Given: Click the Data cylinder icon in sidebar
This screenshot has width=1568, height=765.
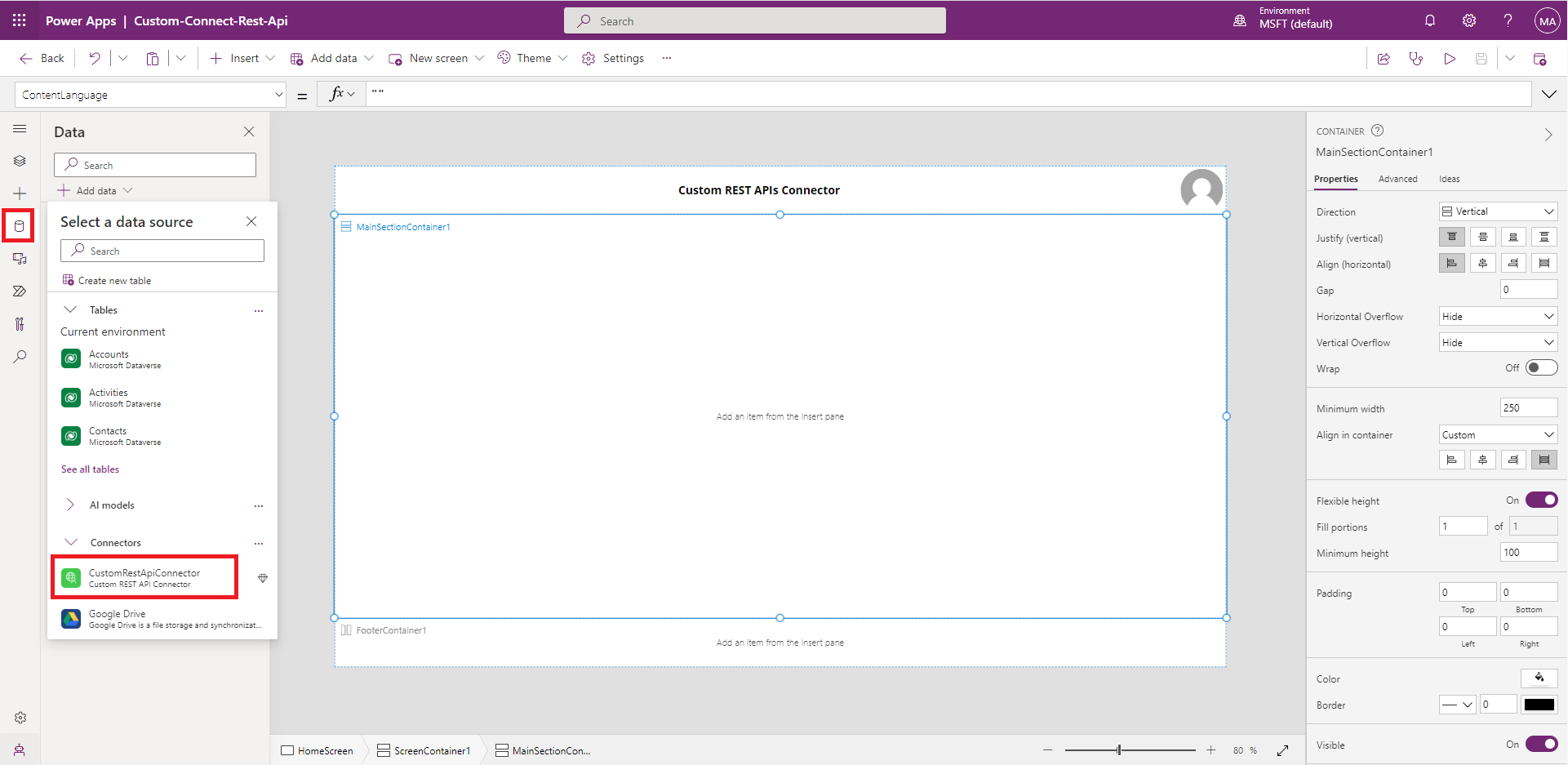Looking at the screenshot, I should 20,226.
